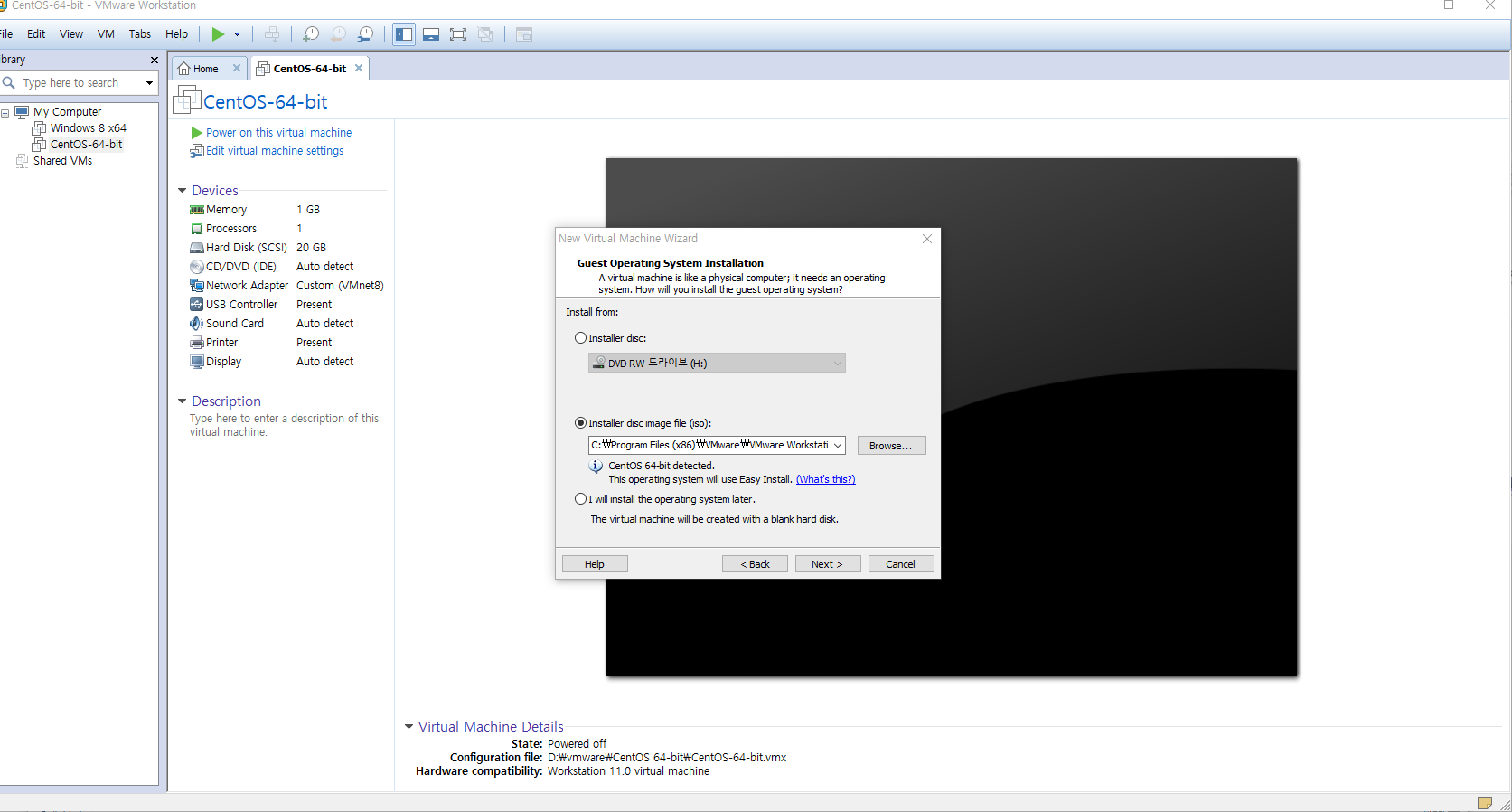The image size is (1512, 812).
Task: Open the What's this? link
Action: (825, 480)
